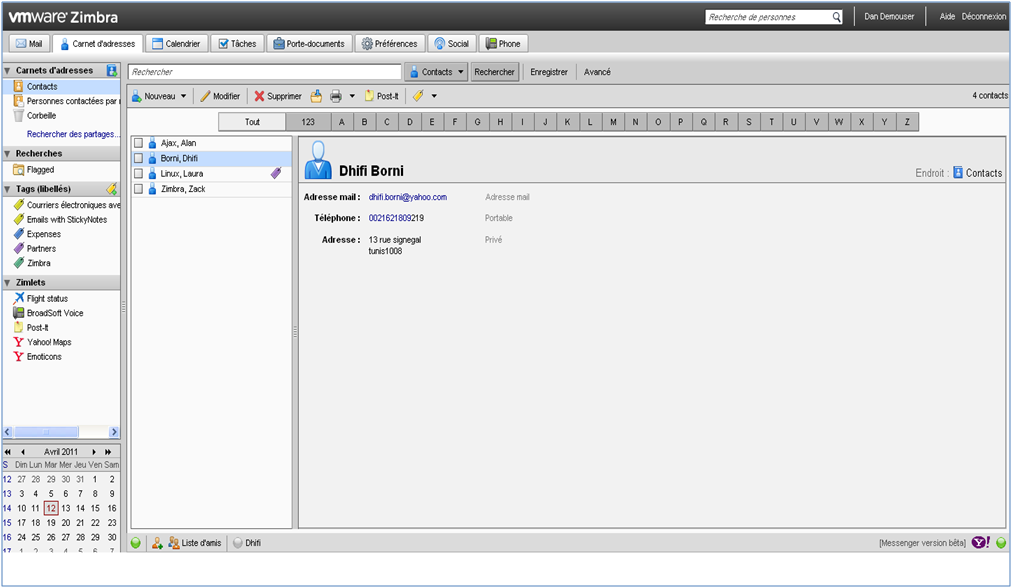
Task: Open the Nouveau dropdown arrow
Action: [183, 96]
